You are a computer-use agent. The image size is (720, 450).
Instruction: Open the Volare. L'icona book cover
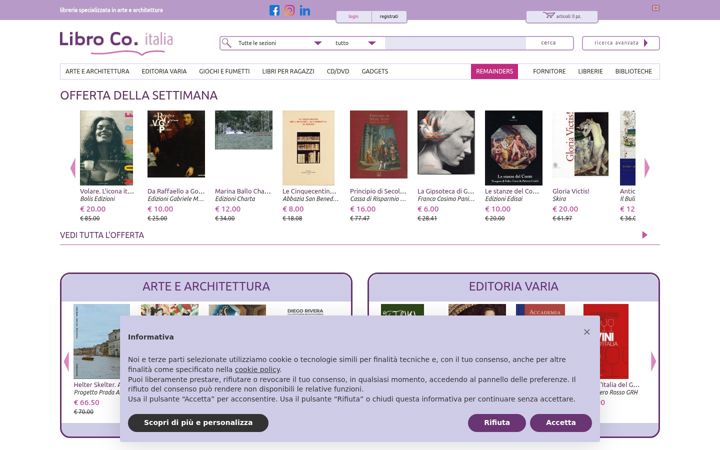click(107, 147)
